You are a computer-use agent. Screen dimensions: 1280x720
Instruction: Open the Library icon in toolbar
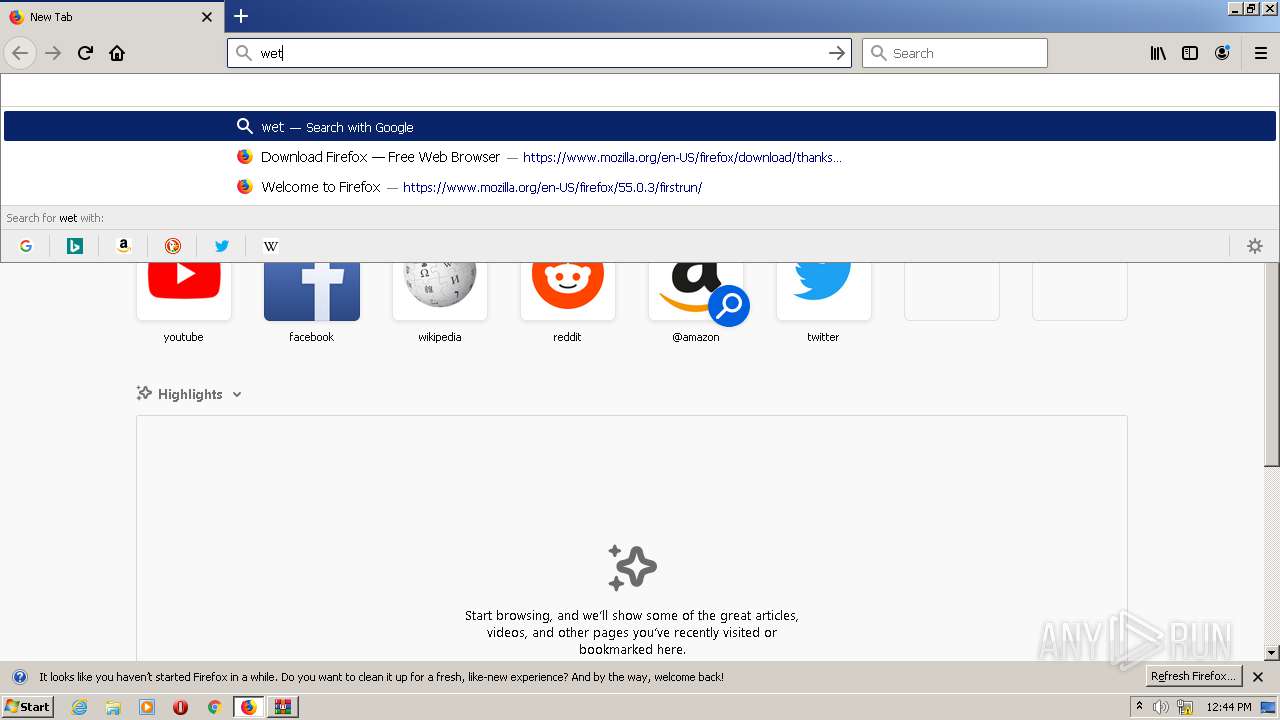[x=1158, y=53]
